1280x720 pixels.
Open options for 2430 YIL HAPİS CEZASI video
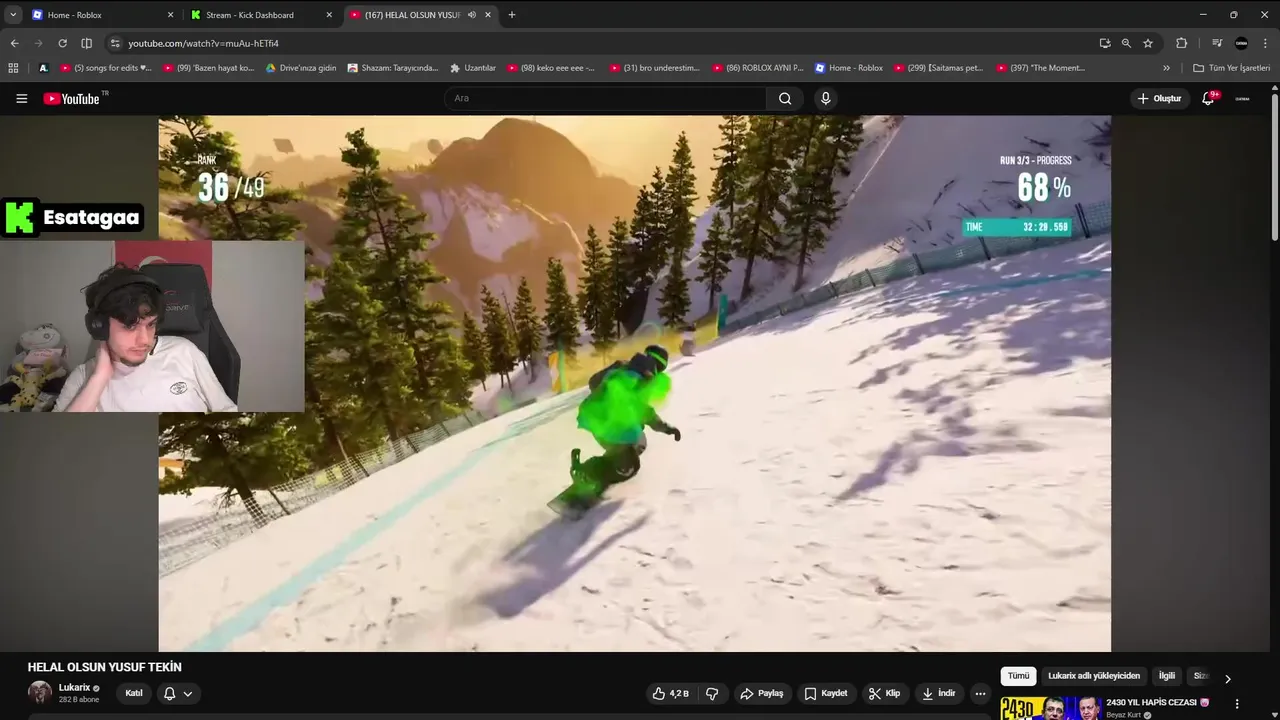[1237, 704]
